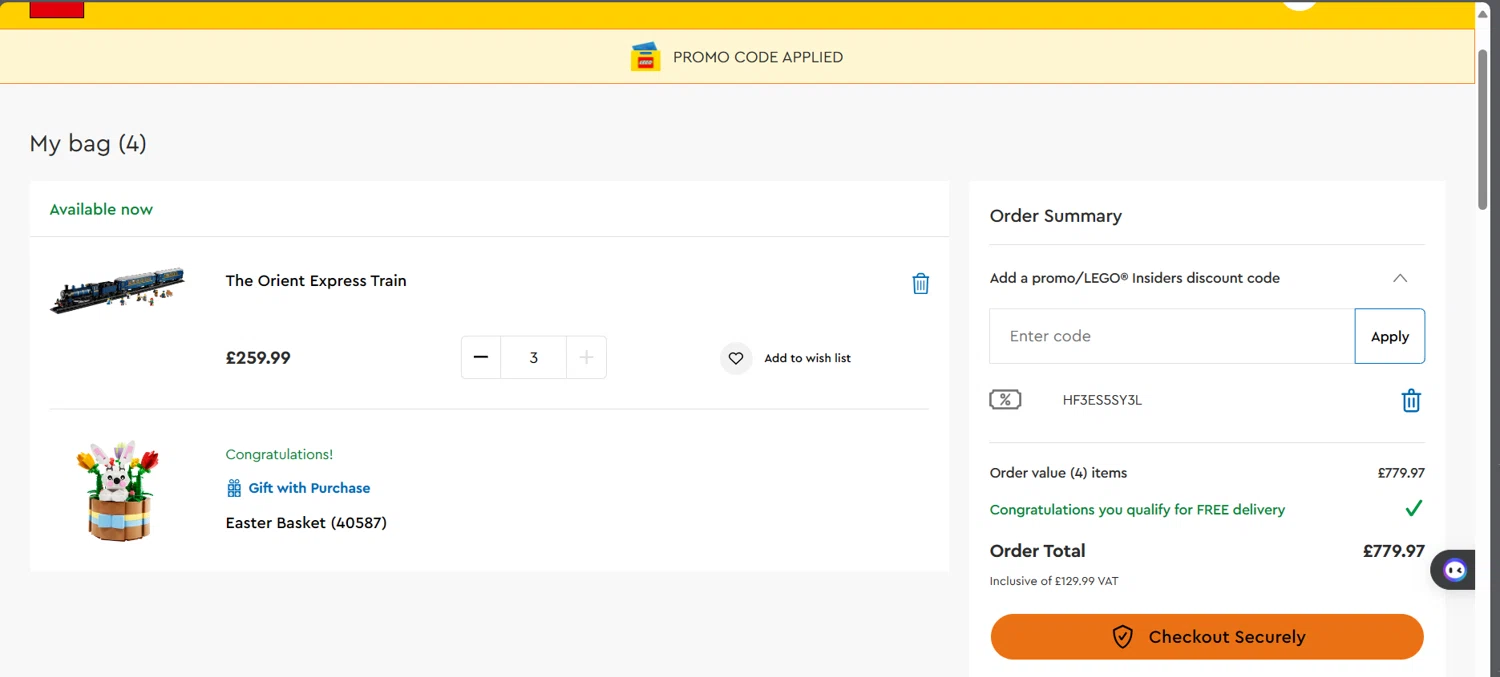Image resolution: width=1500 pixels, height=677 pixels.
Task: Click Order value (4) items label
Action: coord(1058,473)
